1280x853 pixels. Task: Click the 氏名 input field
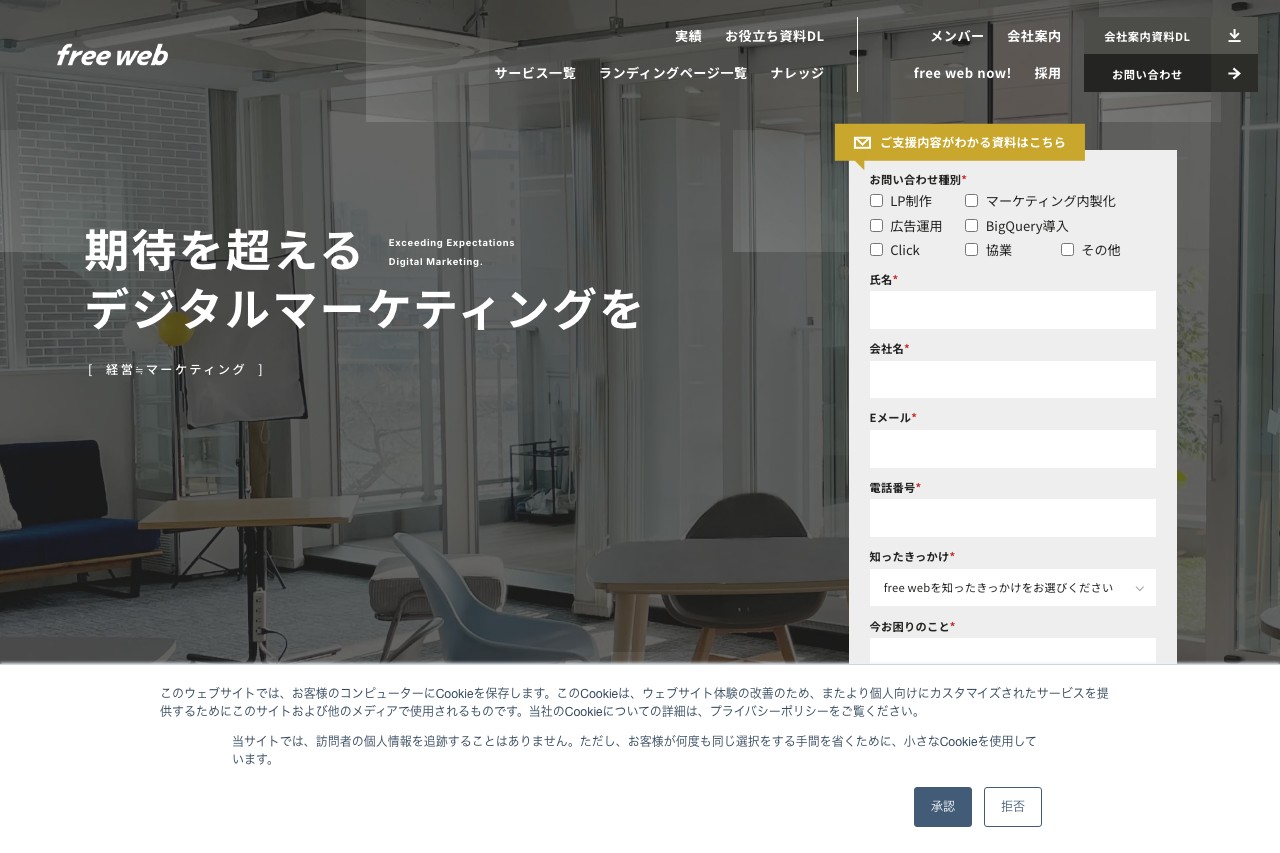tap(1012, 310)
